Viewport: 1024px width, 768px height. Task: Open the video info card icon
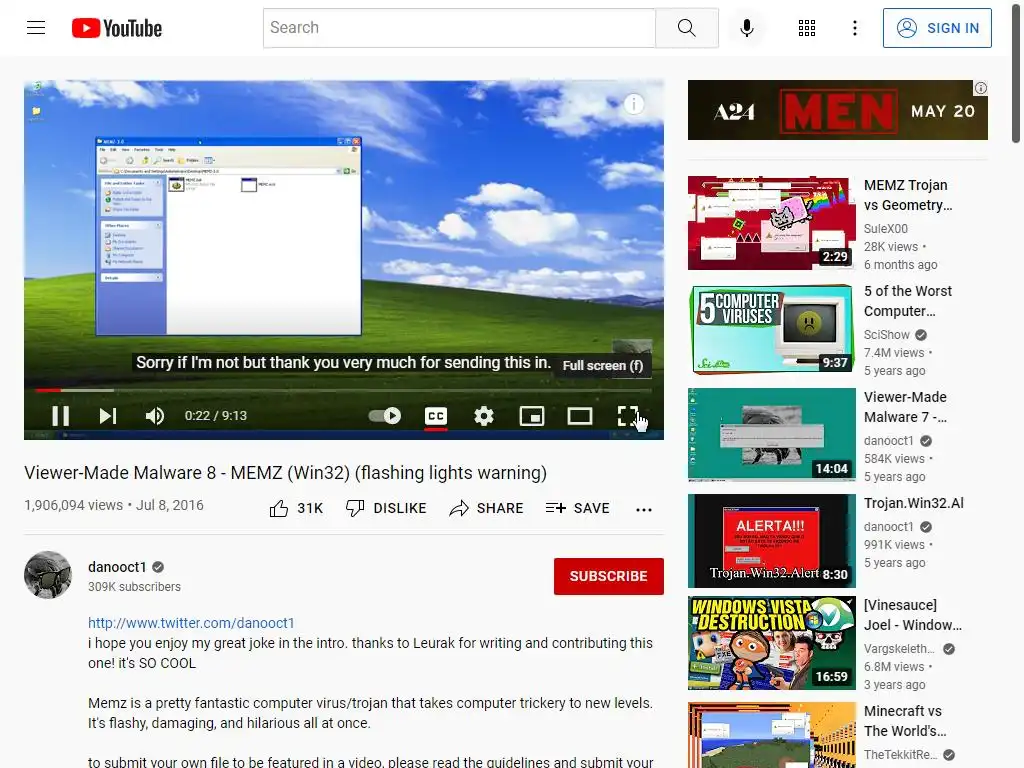click(633, 104)
